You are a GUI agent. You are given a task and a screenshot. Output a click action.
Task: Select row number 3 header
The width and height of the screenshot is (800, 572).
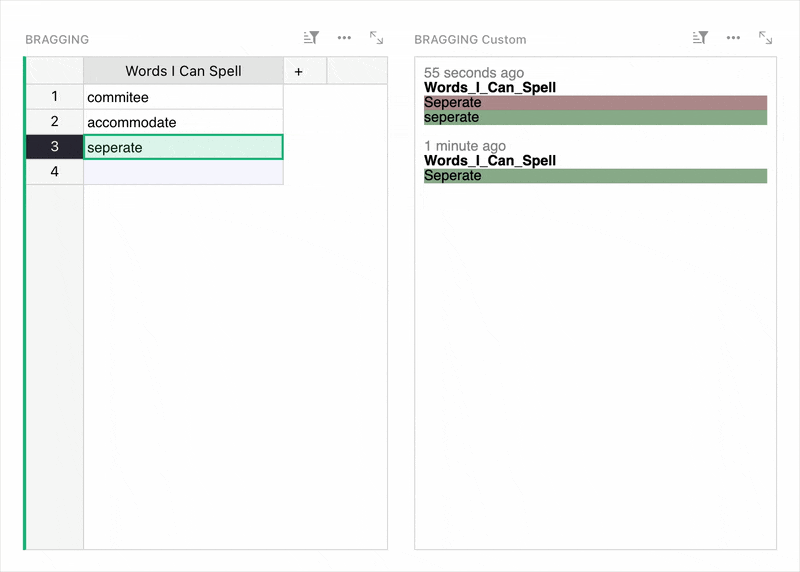pyautogui.click(x=54, y=147)
